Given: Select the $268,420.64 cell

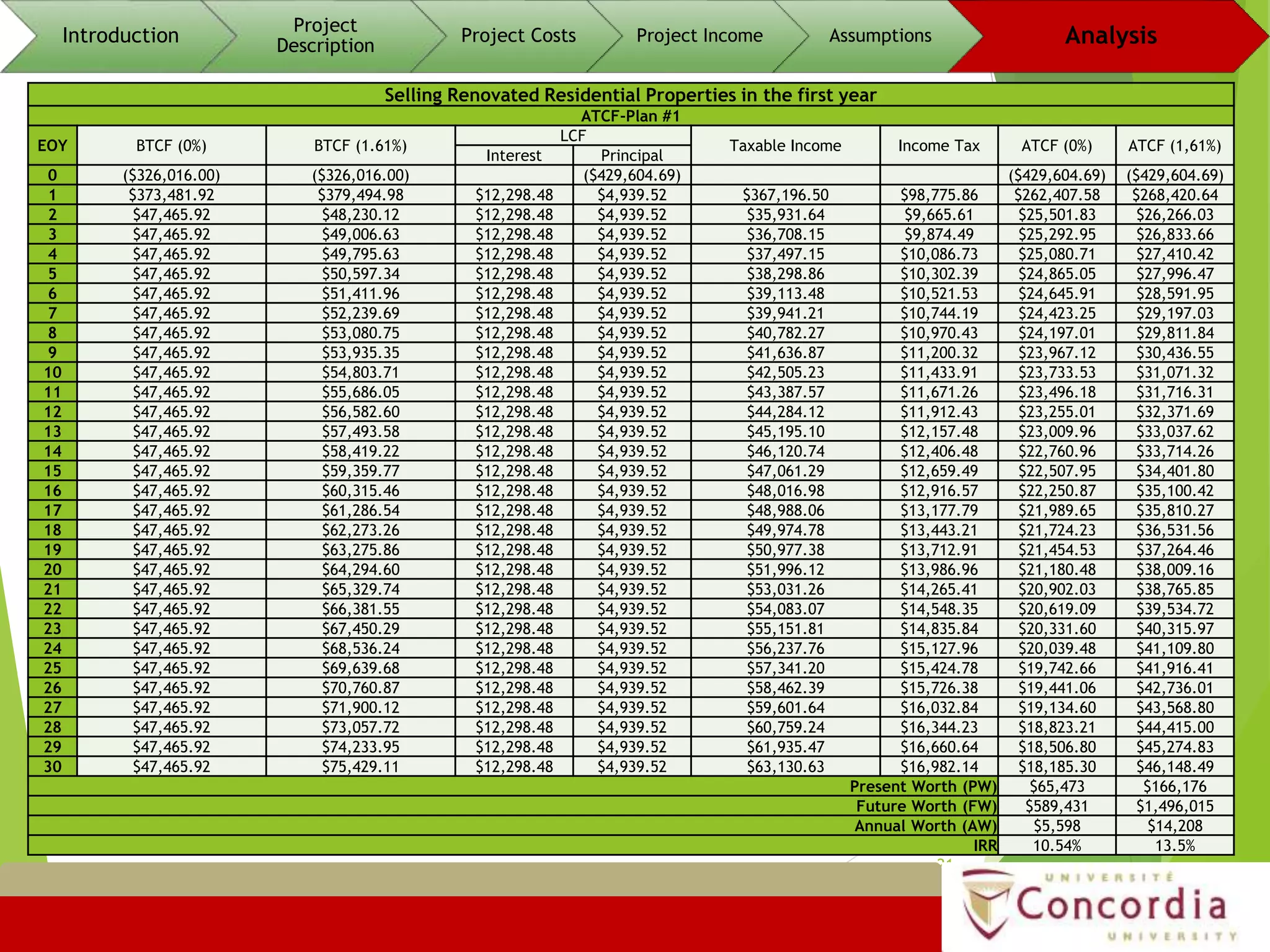Looking at the screenshot, I should (x=1175, y=195).
